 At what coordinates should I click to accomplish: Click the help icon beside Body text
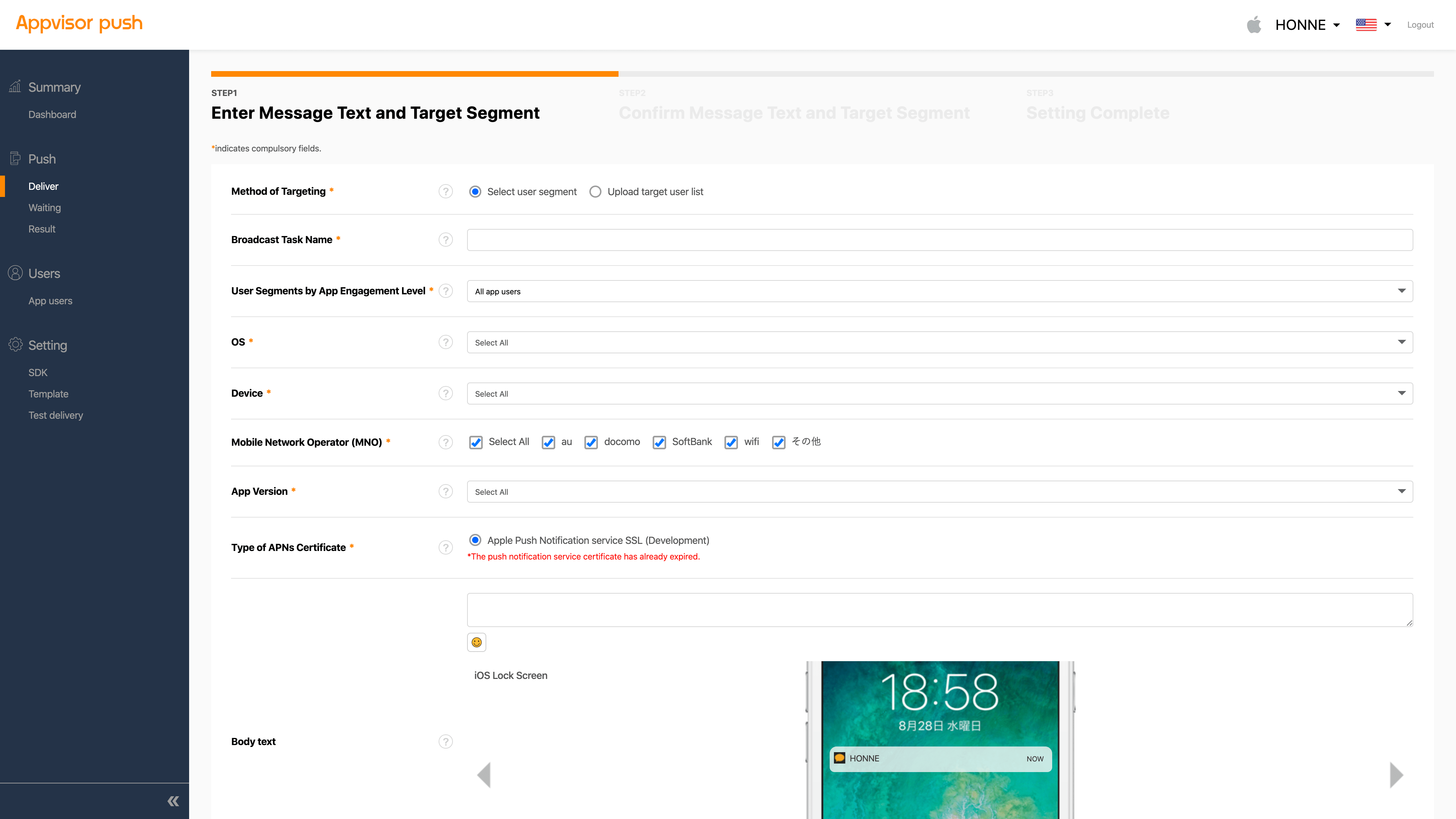[445, 742]
